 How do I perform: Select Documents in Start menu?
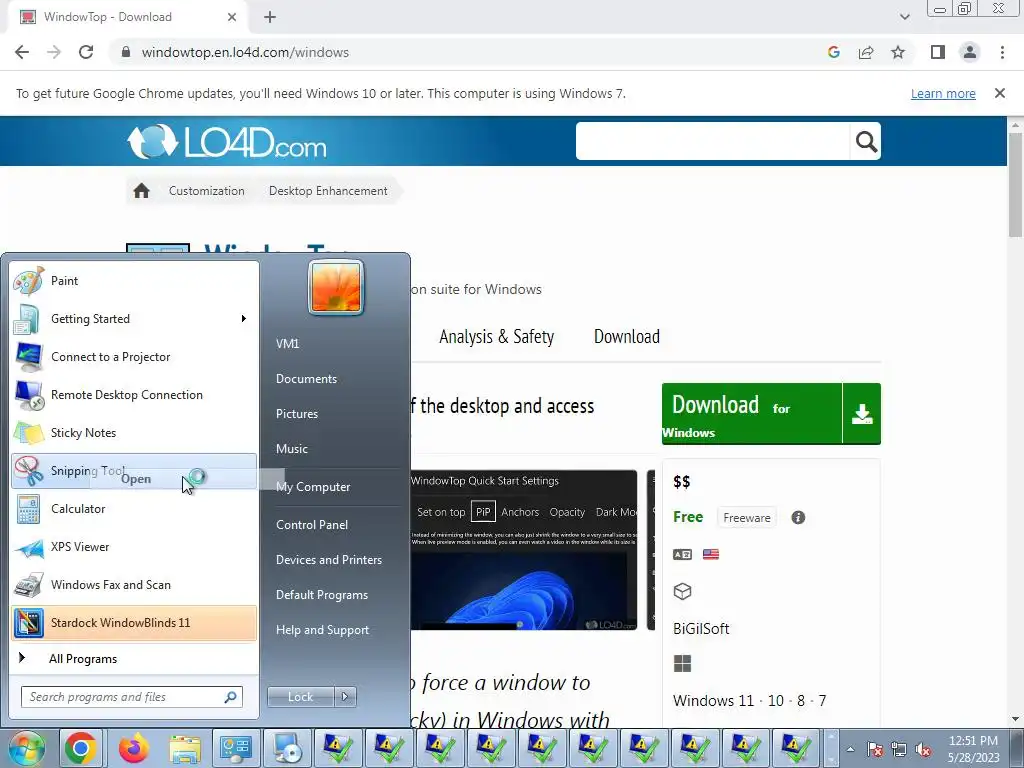[x=306, y=379]
